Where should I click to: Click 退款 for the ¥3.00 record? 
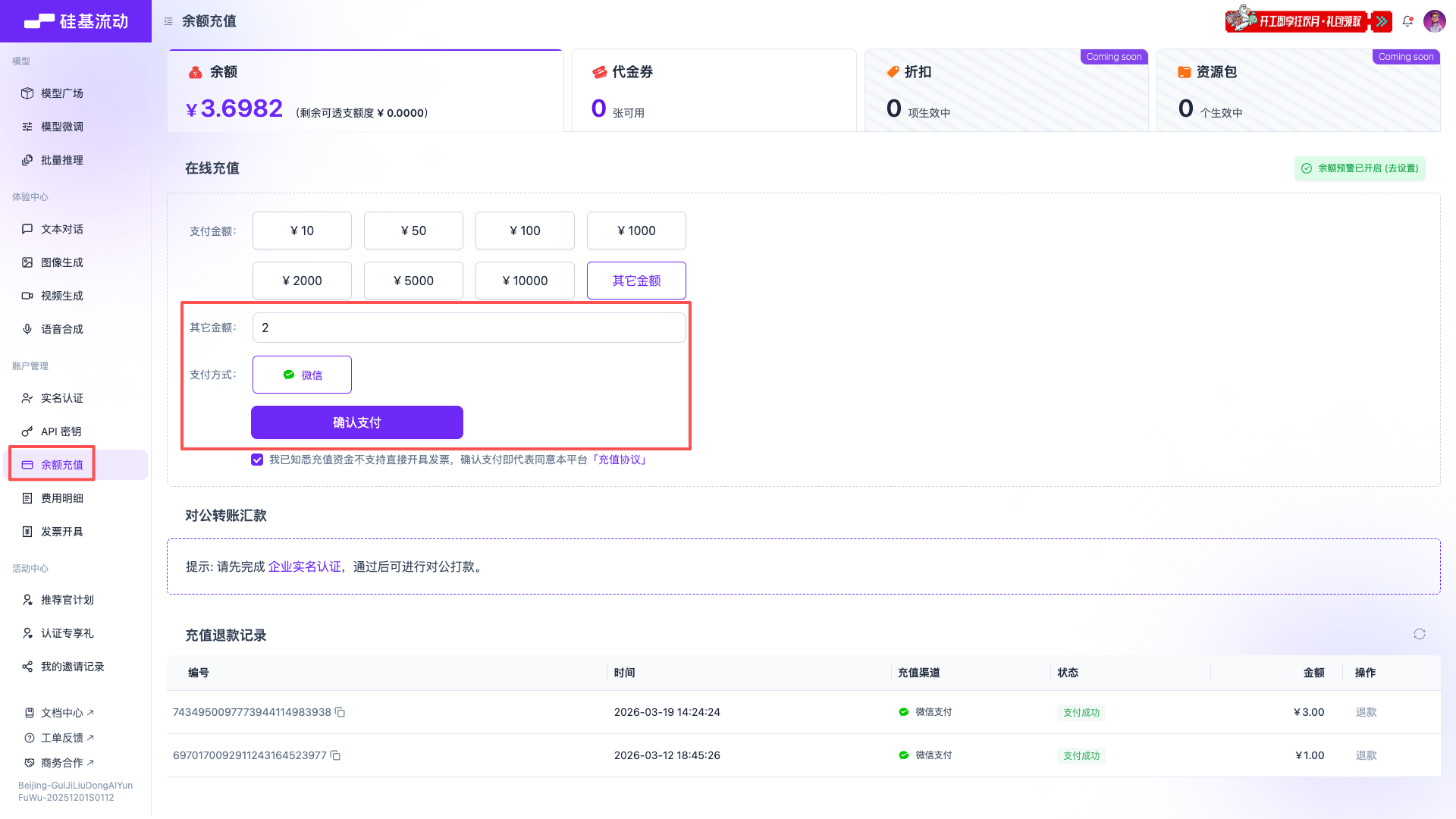click(1366, 712)
